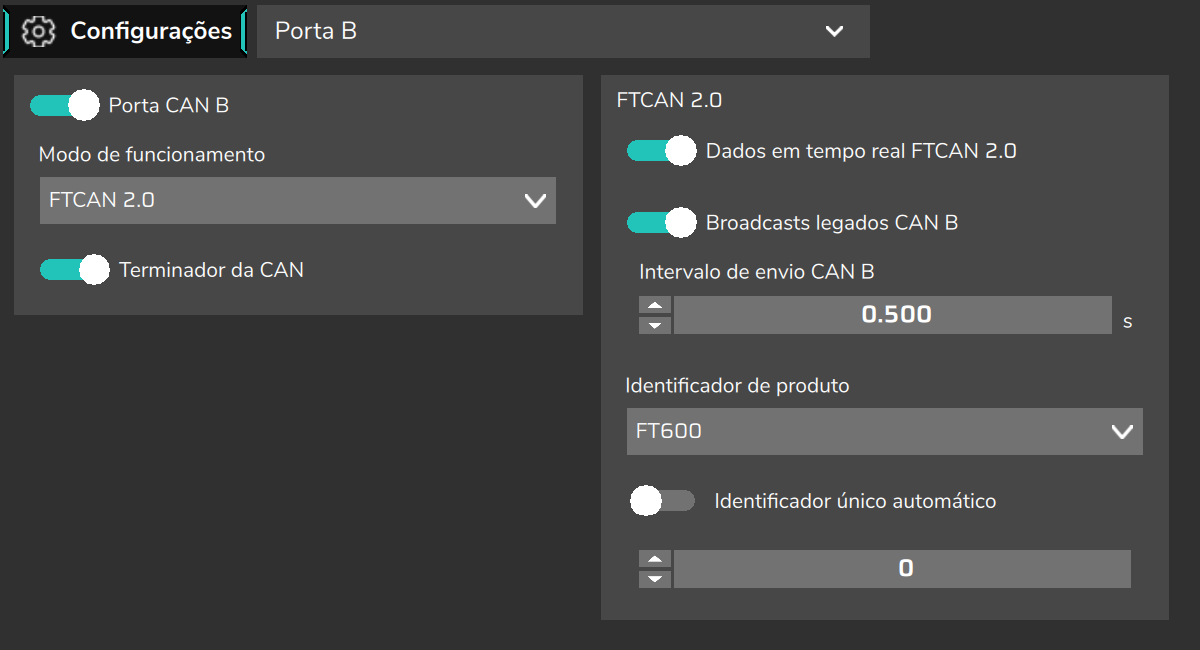Click the Modo de funcionamento label
This screenshot has width=1200, height=650.
[152, 154]
